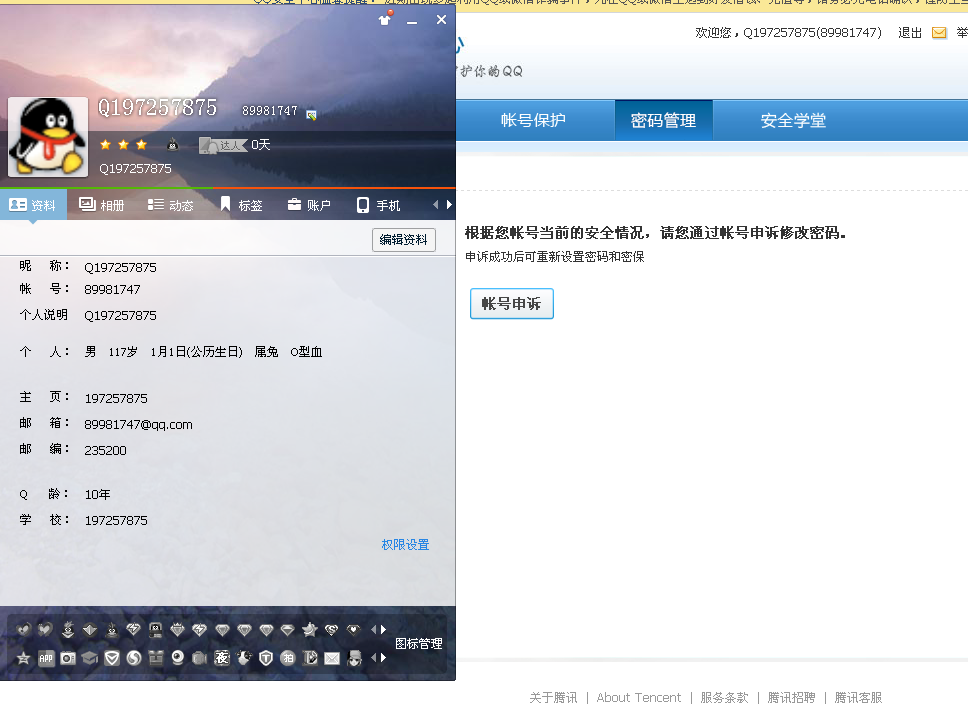
Task: Open the skin changer shirt icon
Action: pos(385,19)
